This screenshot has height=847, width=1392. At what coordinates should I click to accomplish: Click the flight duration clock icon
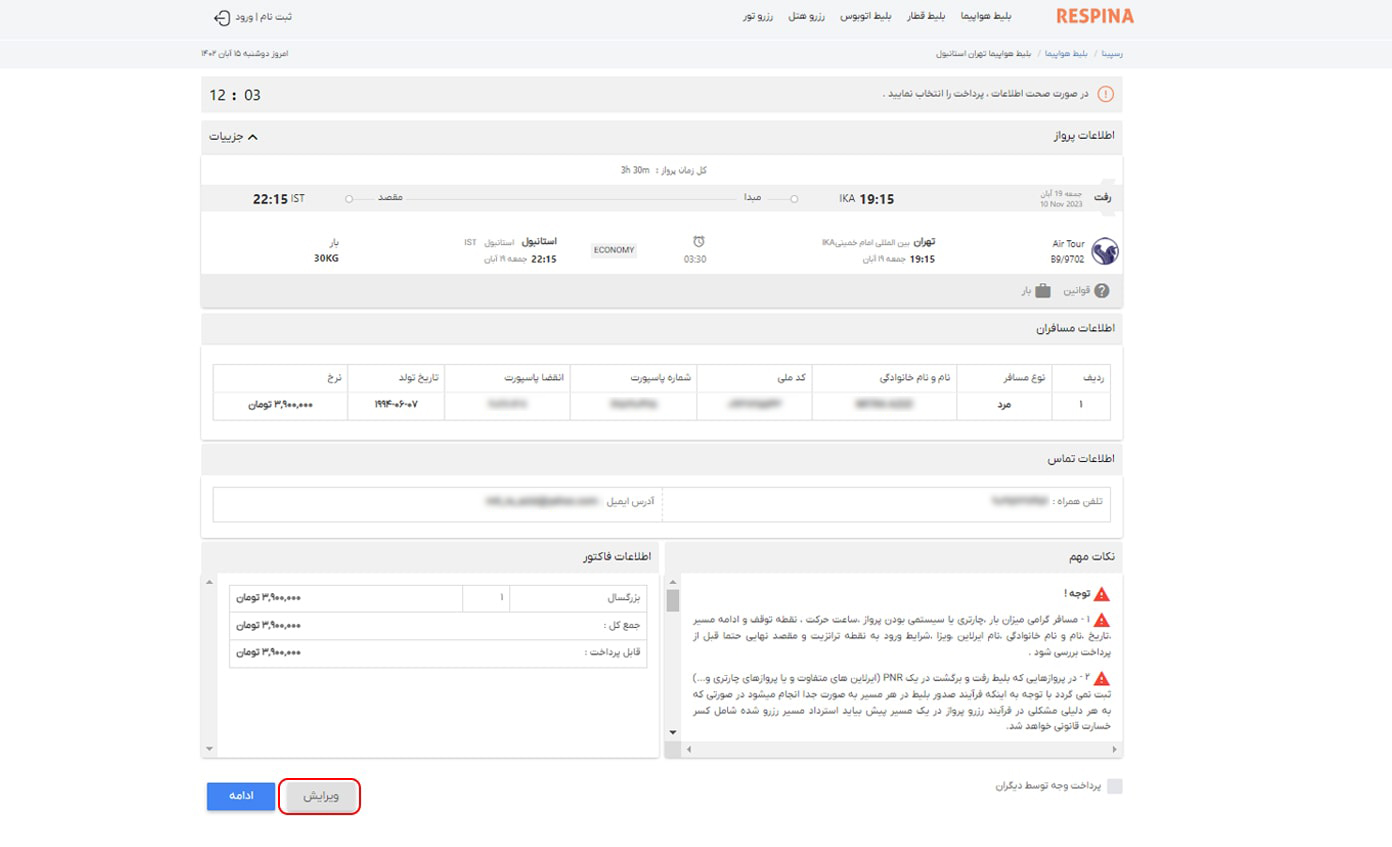pyautogui.click(x=699, y=241)
